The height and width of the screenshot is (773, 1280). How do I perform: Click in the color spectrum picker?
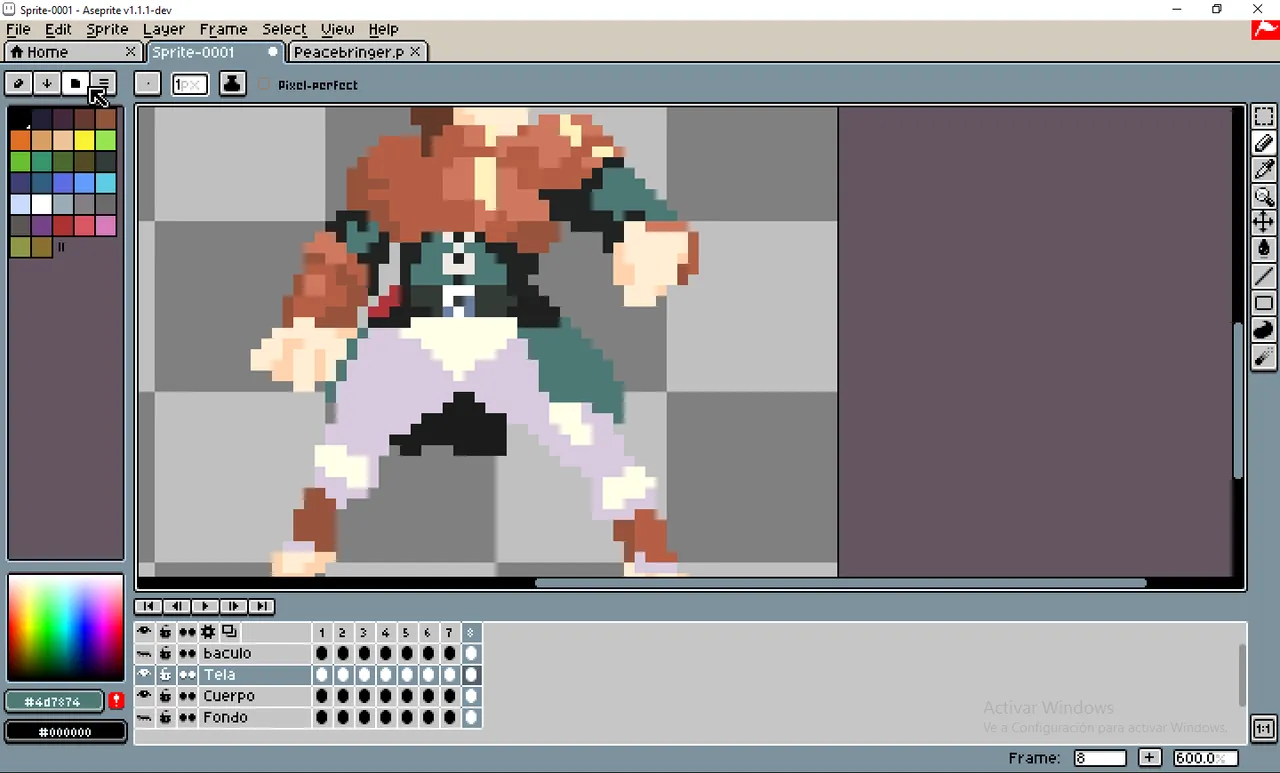point(66,628)
